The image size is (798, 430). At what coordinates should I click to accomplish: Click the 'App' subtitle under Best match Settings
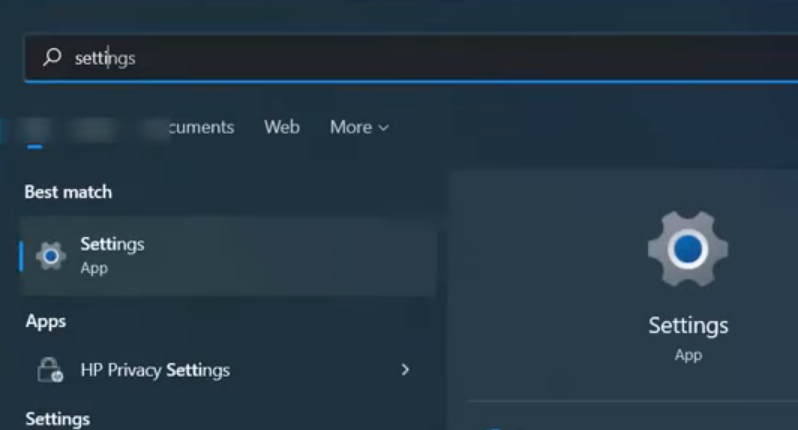pyautogui.click(x=94, y=268)
